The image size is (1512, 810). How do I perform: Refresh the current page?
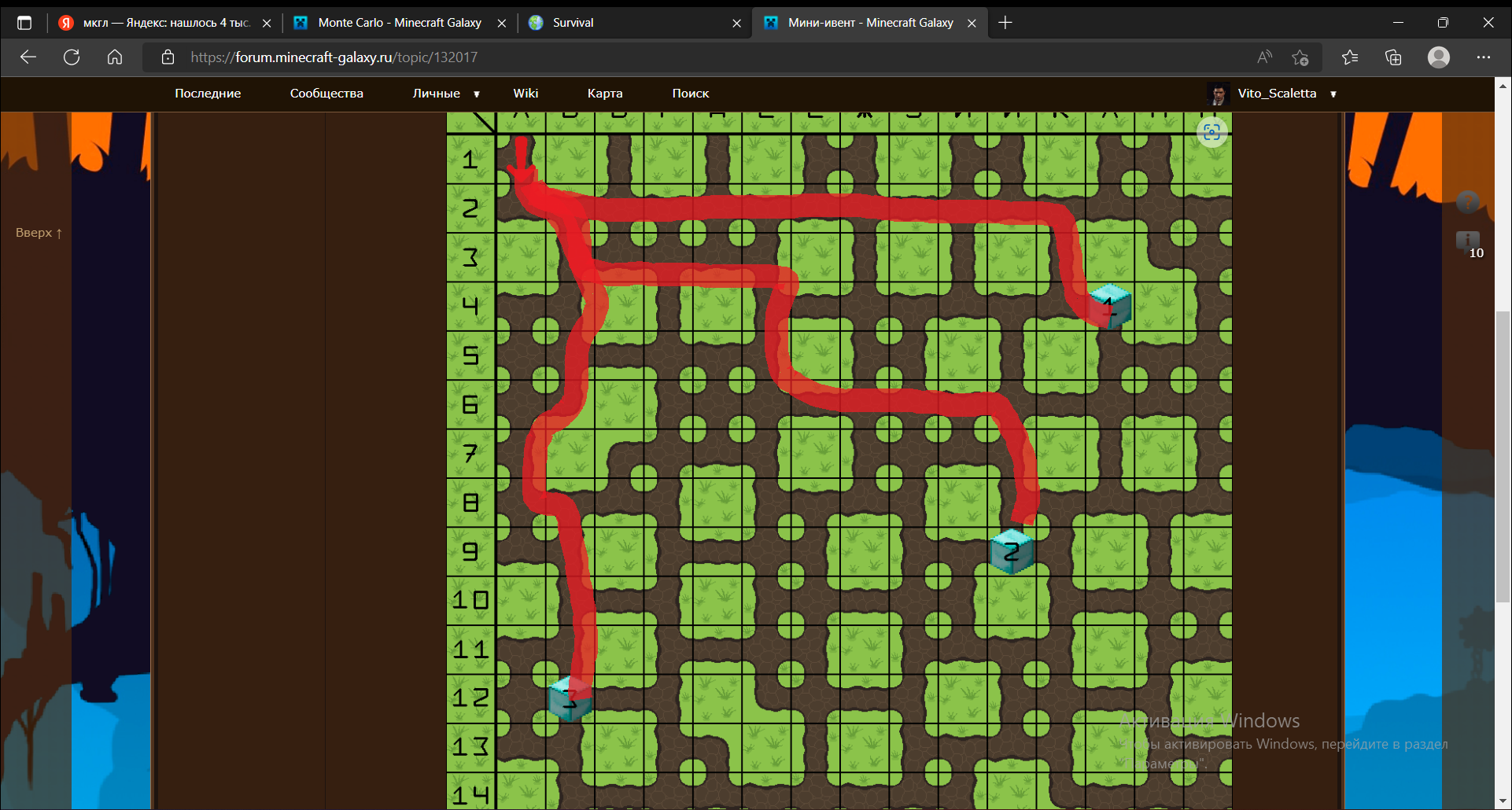click(72, 57)
